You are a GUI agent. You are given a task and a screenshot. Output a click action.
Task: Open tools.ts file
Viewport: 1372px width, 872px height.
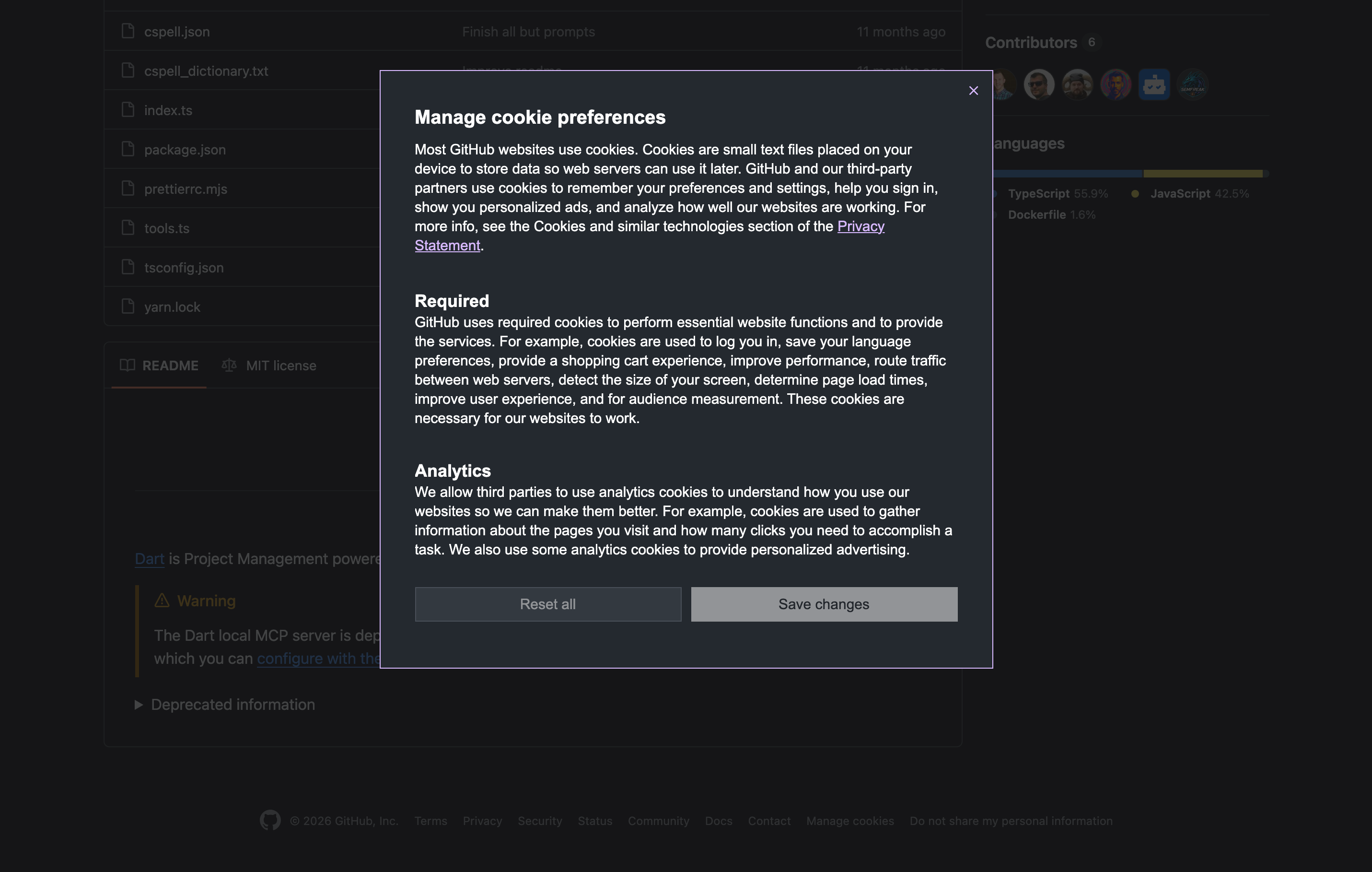[x=166, y=228]
